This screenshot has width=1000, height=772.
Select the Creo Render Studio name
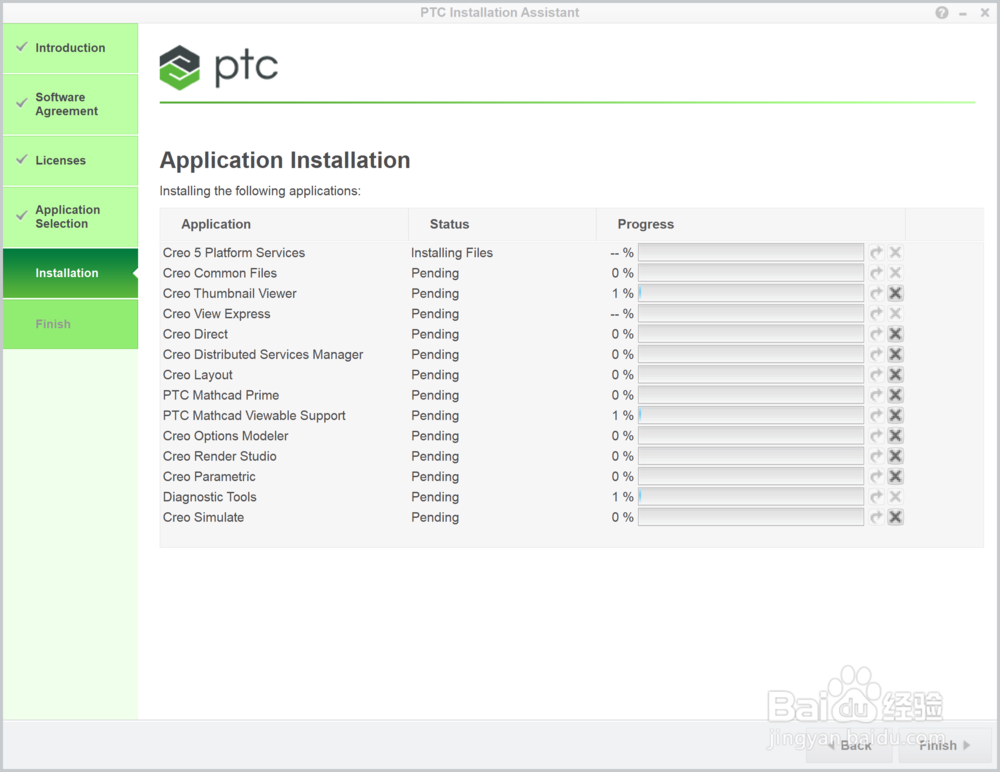click(219, 456)
